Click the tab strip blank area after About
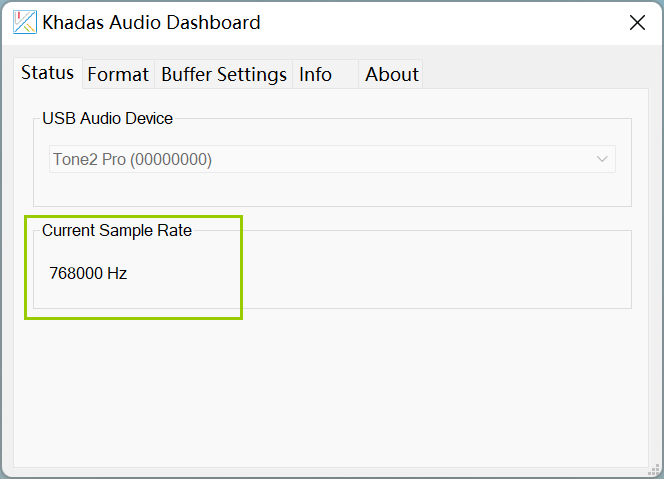664x479 pixels. [535, 74]
